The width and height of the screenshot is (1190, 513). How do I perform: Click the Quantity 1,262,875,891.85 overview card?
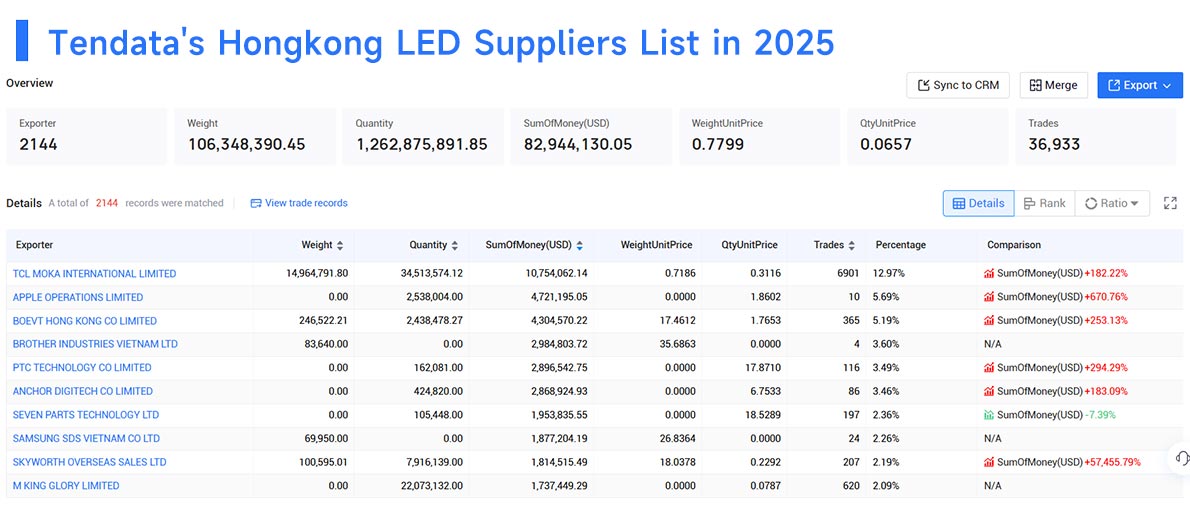423,136
